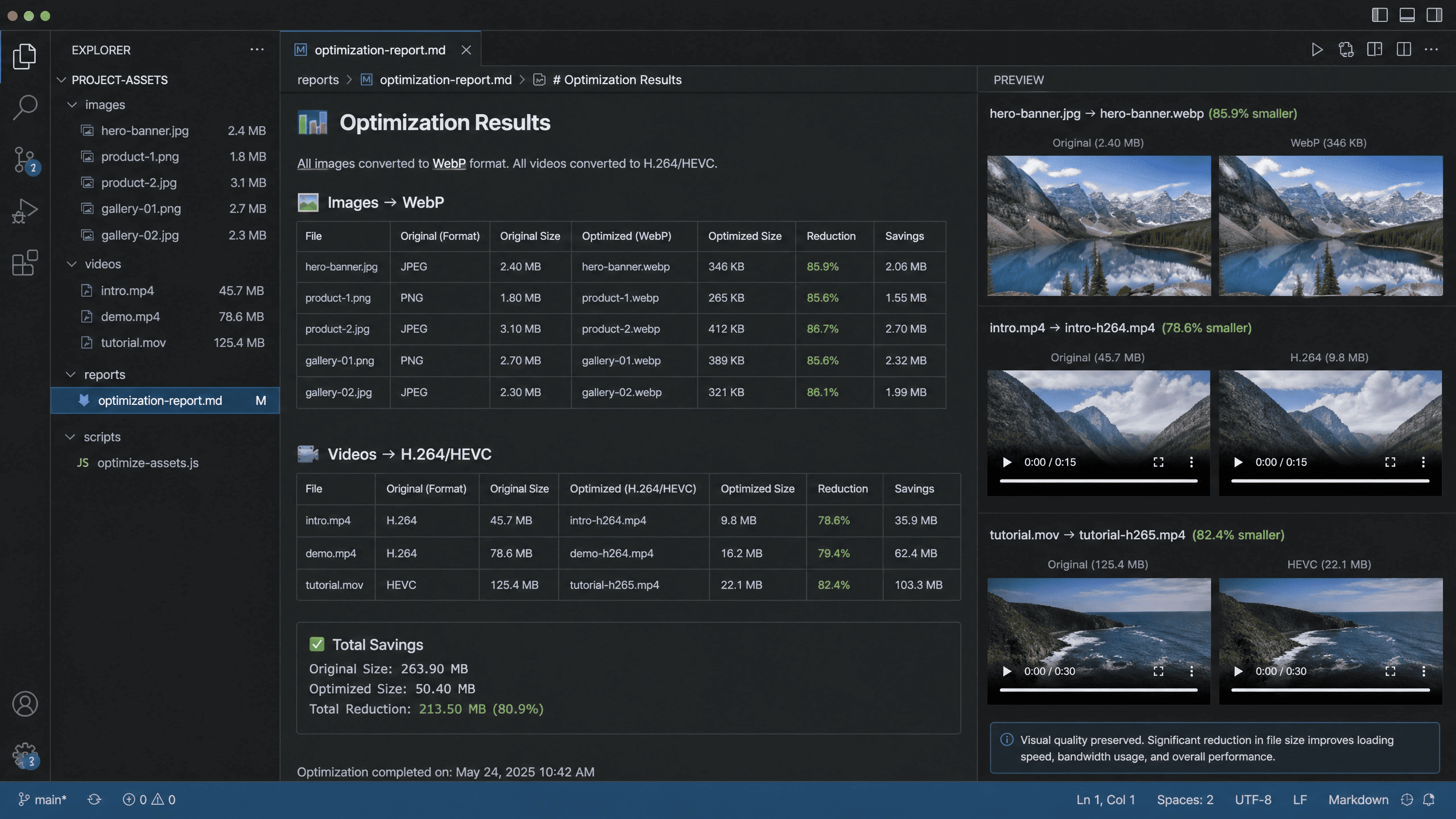The width and height of the screenshot is (1456, 819).
Task: Click the Original hero-banner thumbnail
Action: [1099, 226]
